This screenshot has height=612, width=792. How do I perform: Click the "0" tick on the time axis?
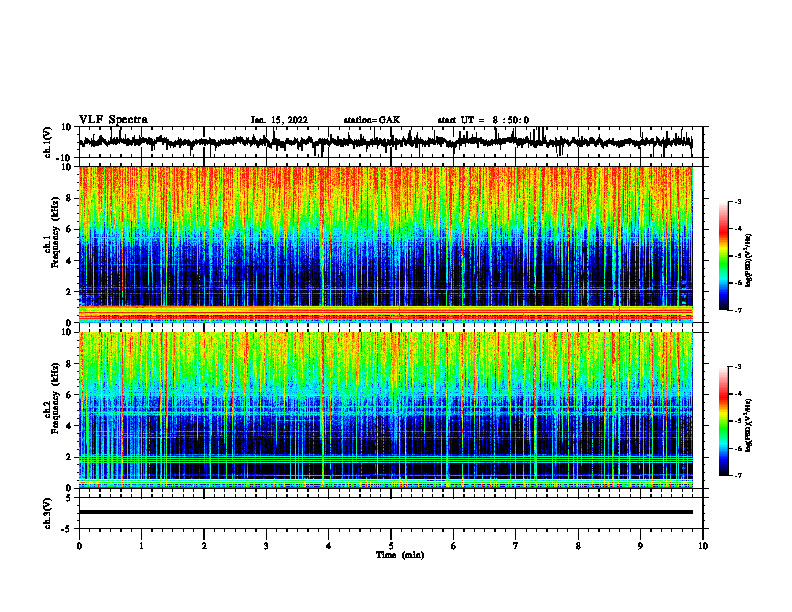pyautogui.click(x=79, y=546)
